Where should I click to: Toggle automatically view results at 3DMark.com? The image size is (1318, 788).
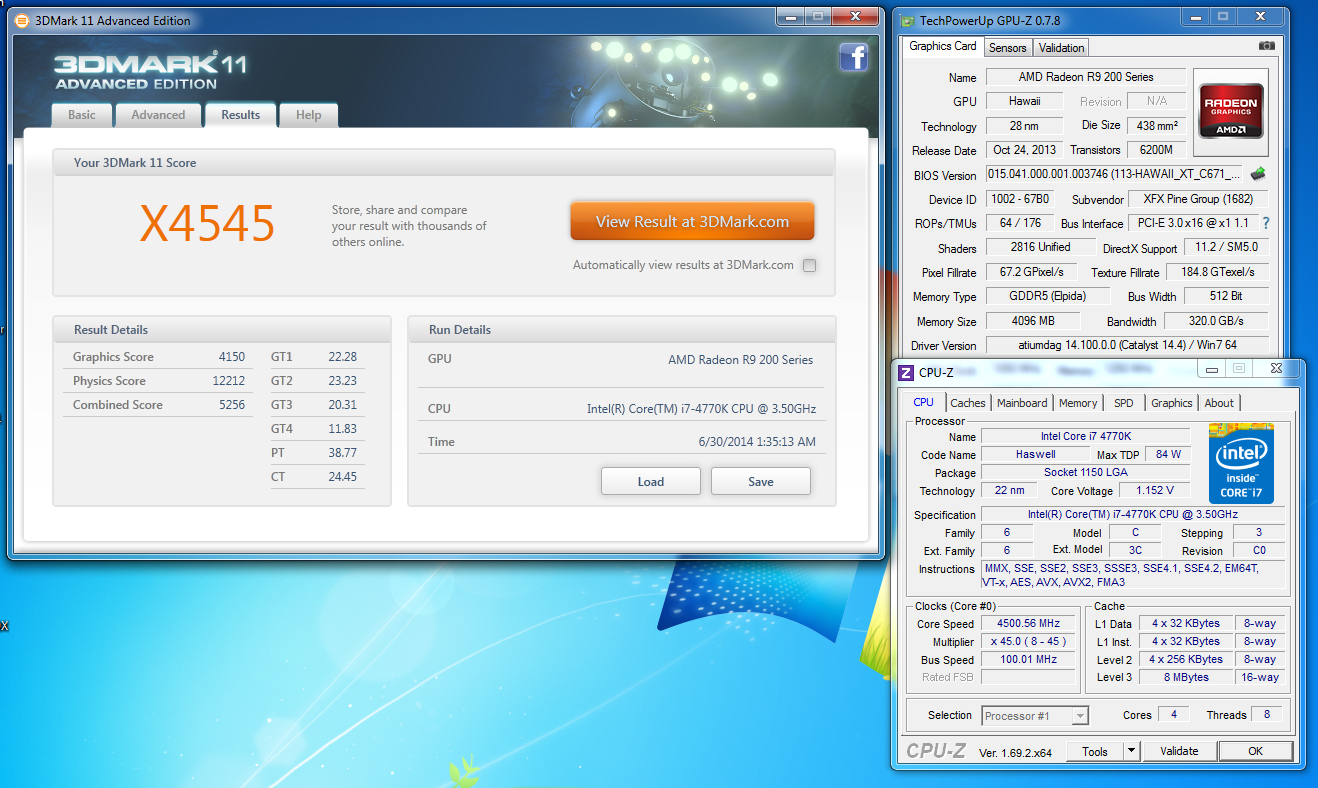pos(809,265)
